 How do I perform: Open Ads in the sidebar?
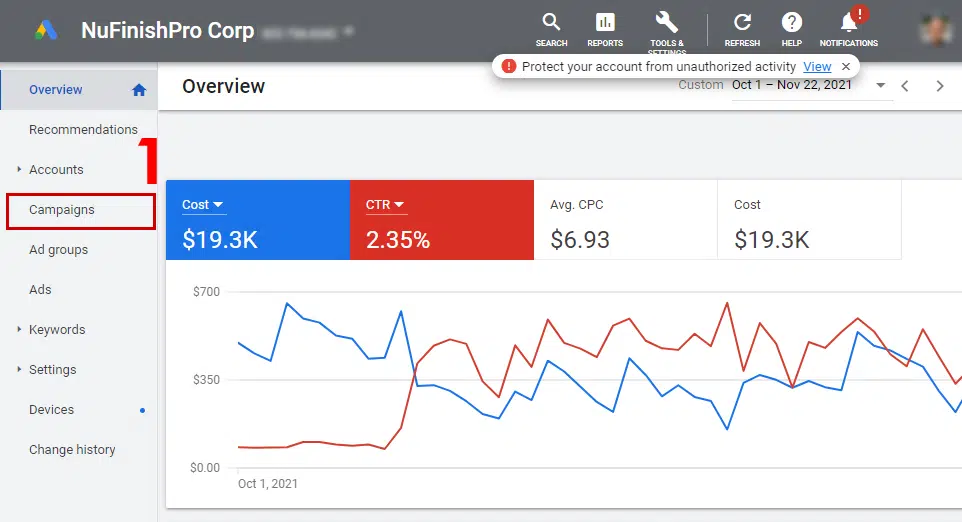pyautogui.click(x=40, y=290)
